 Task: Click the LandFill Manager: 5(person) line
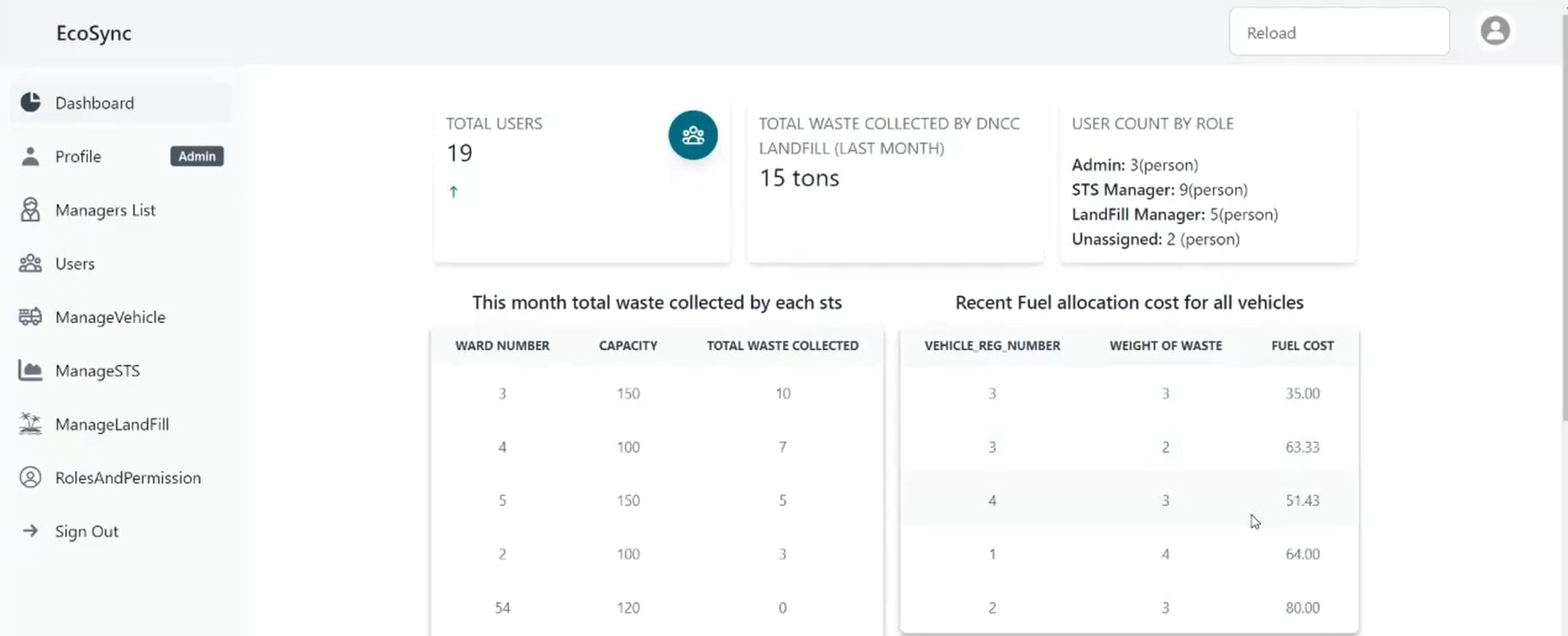click(1175, 214)
